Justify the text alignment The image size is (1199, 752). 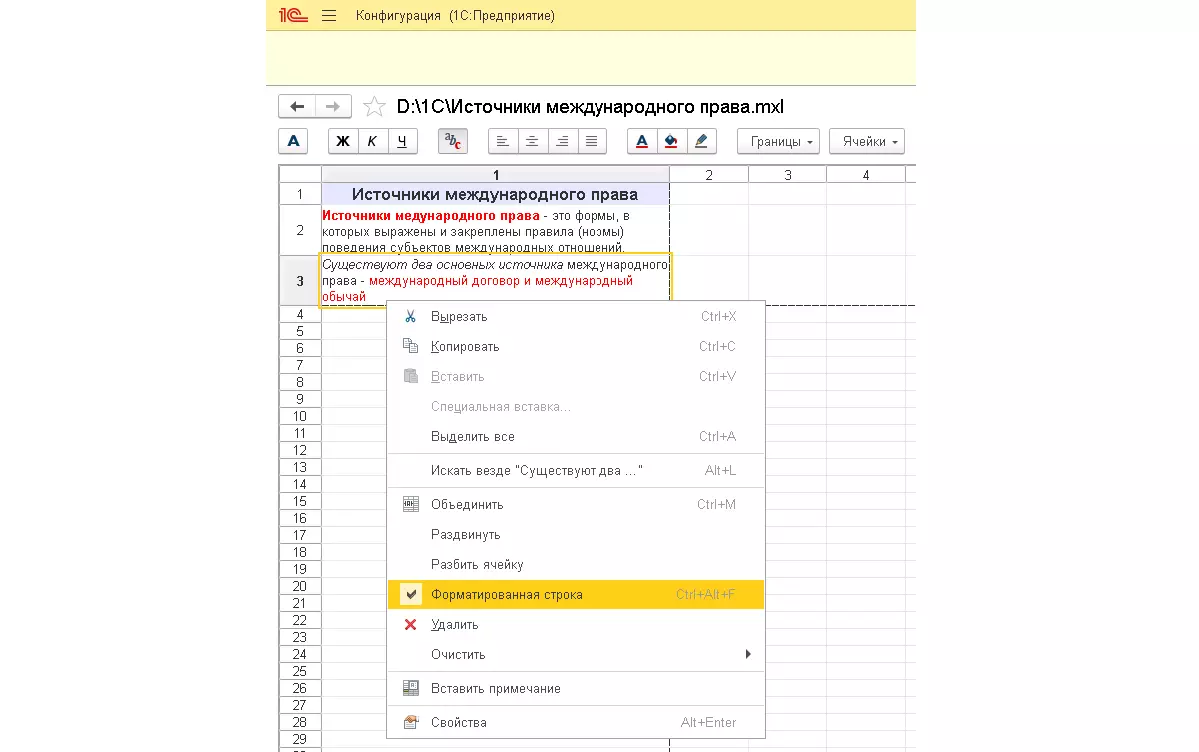coord(591,141)
